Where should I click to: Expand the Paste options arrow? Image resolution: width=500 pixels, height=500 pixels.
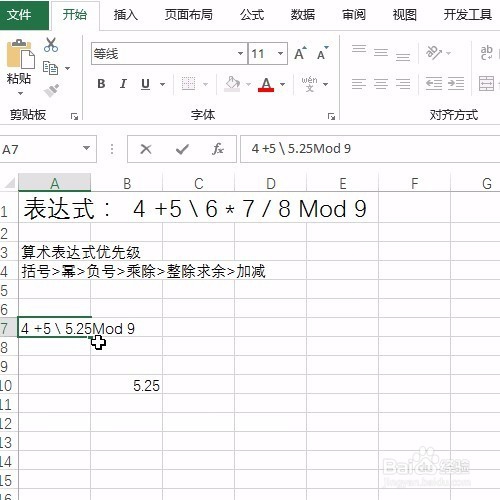[x=20, y=93]
